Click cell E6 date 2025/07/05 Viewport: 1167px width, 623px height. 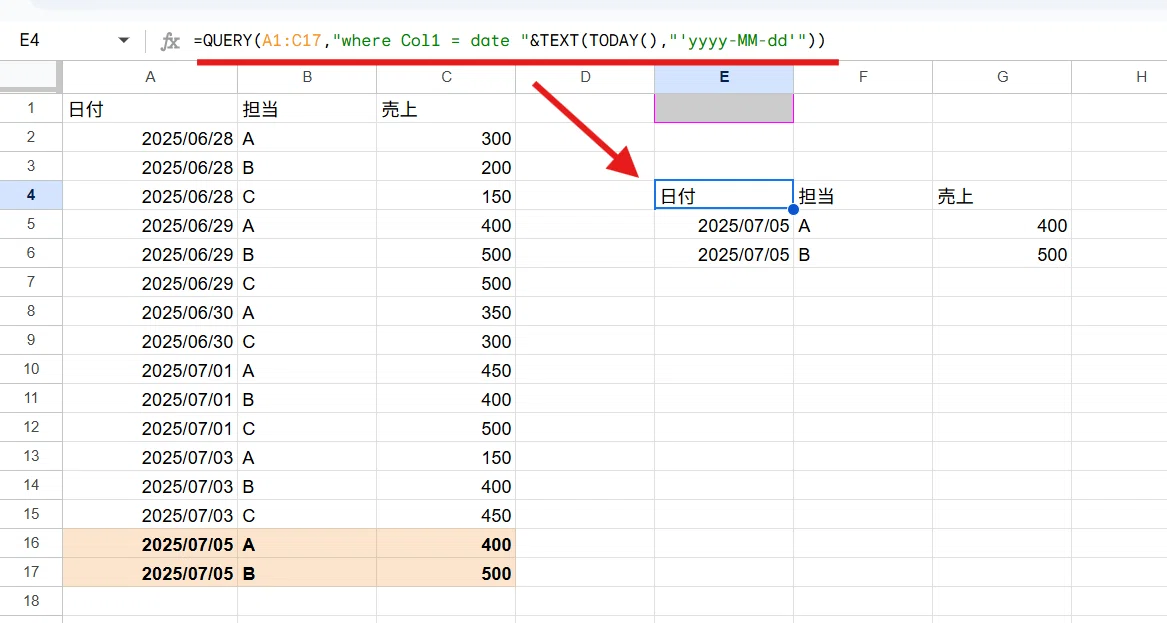coord(724,254)
